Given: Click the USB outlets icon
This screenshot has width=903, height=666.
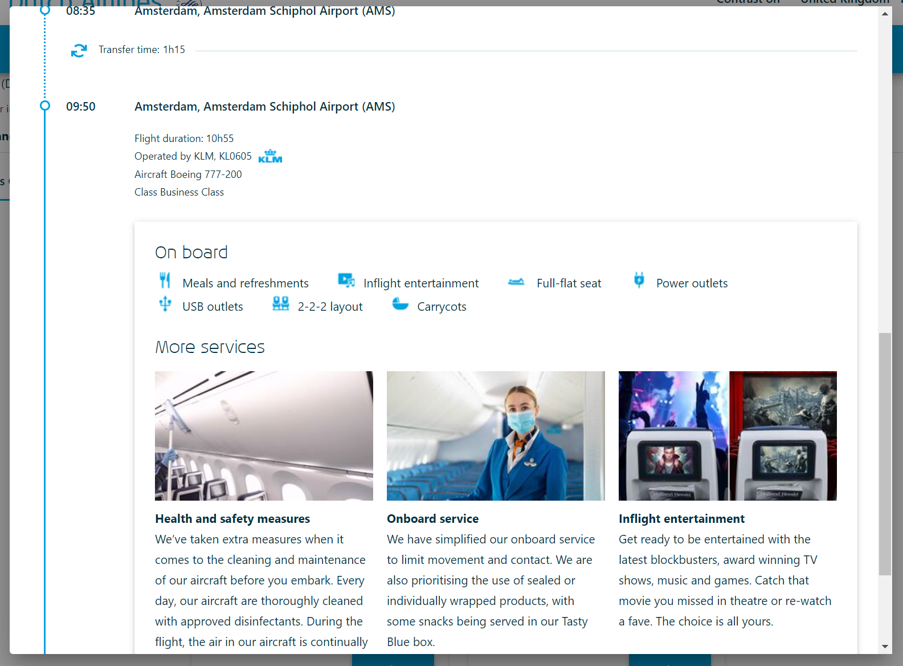Looking at the screenshot, I should tap(165, 305).
